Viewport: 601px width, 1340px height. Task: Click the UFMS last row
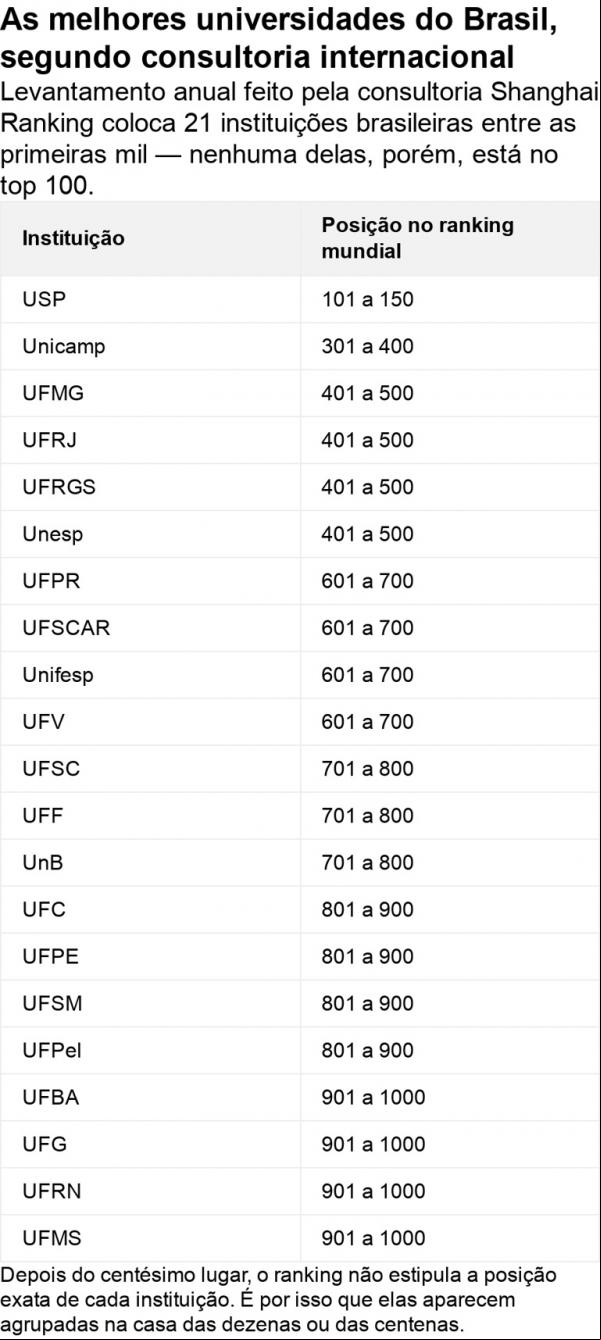click(x=300, y=1238)
